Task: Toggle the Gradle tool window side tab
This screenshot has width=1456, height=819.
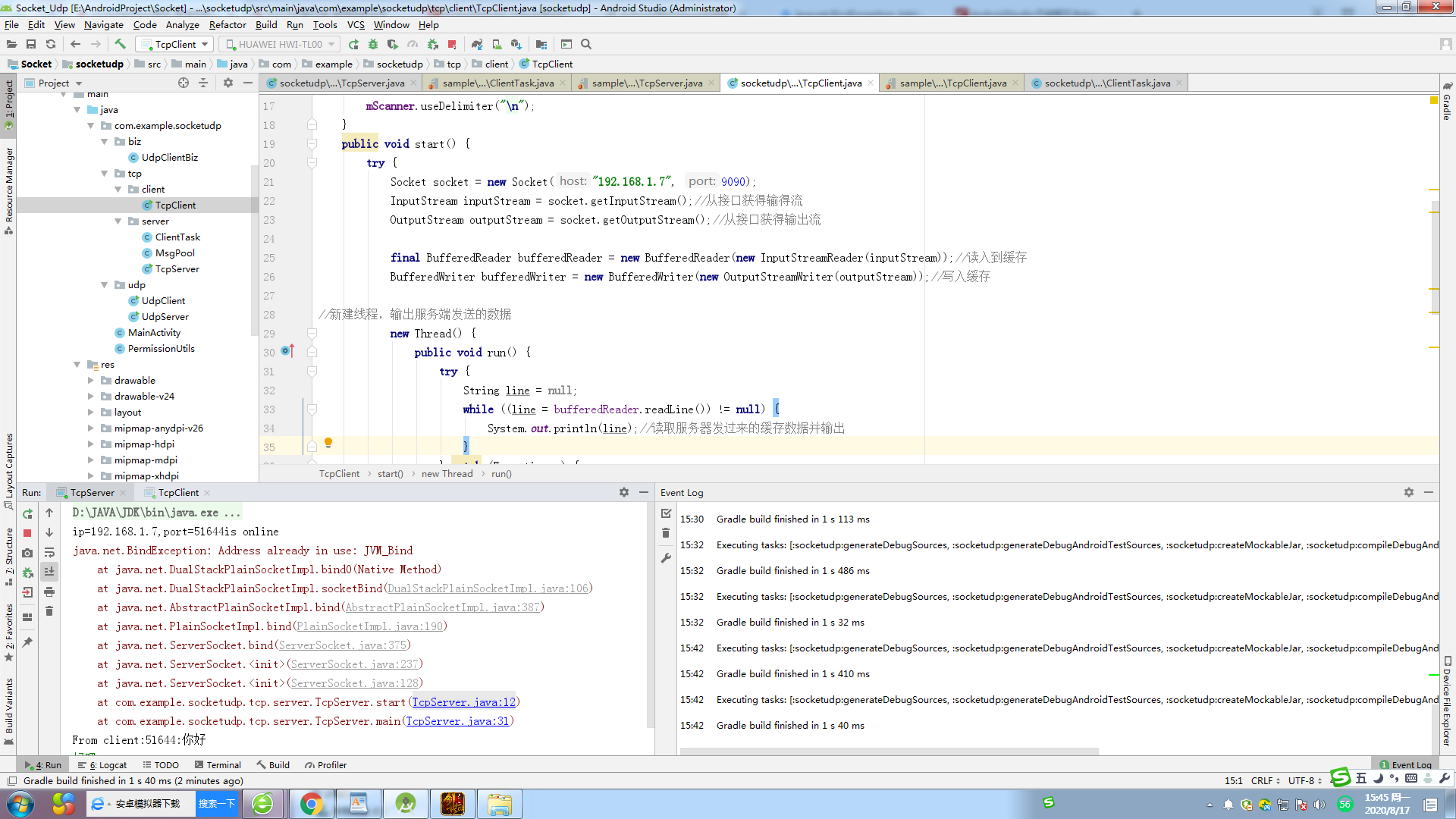Action: tap(1447, 102)
